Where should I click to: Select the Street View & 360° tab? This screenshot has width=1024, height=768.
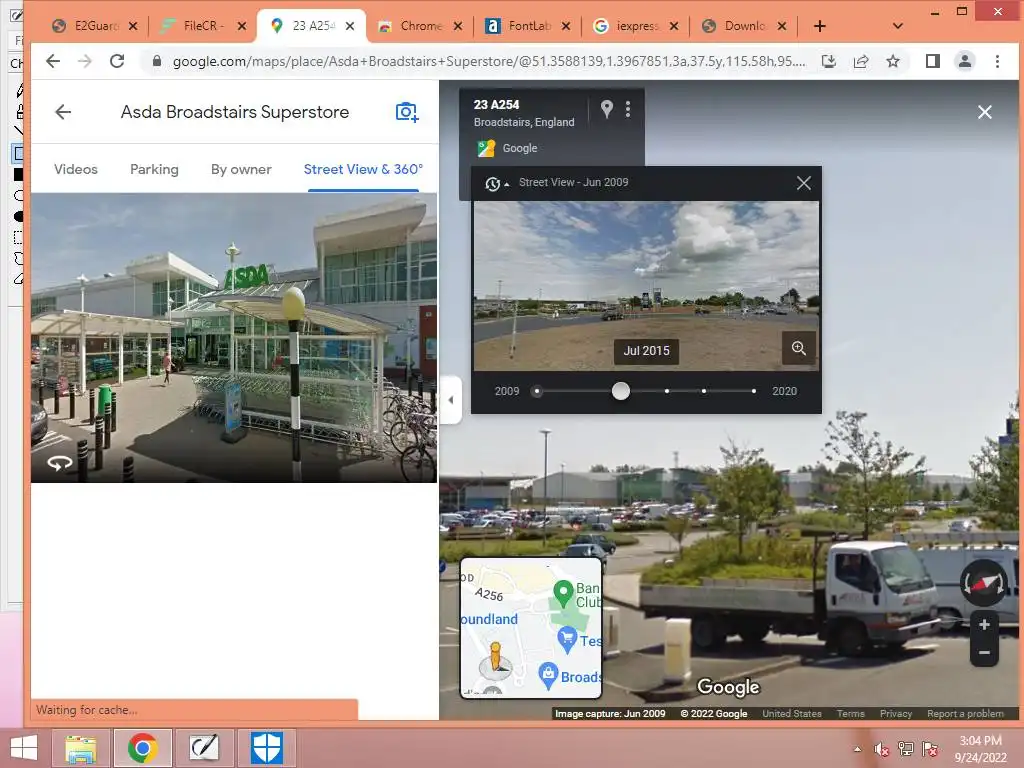click(363, 169)
